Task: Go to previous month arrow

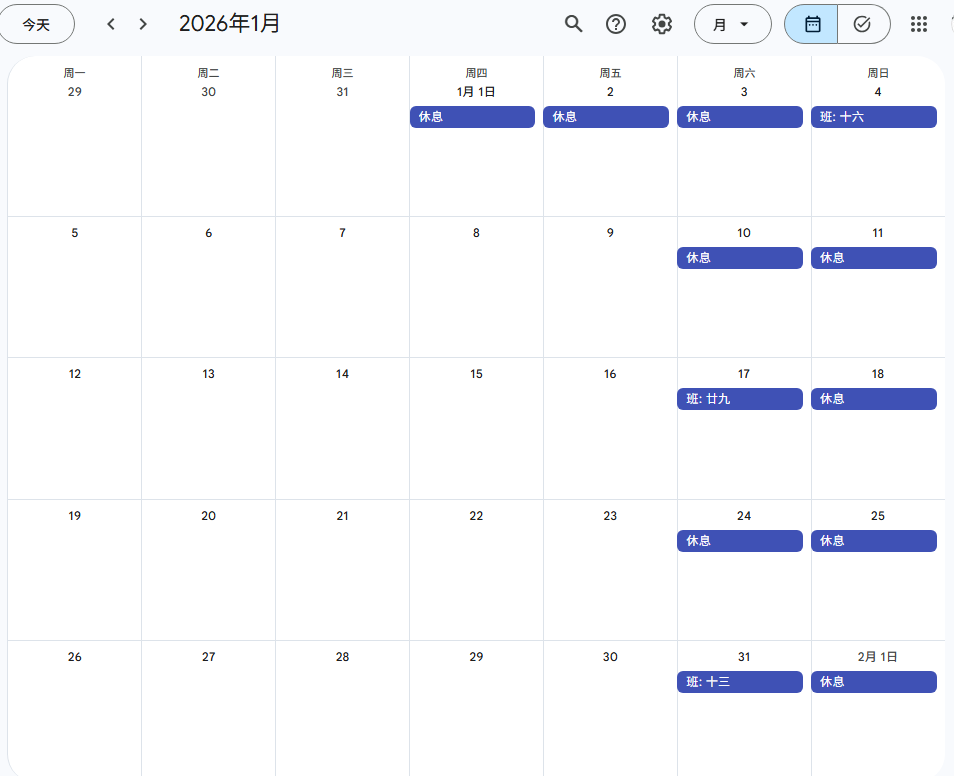Action: pos(111,24)
